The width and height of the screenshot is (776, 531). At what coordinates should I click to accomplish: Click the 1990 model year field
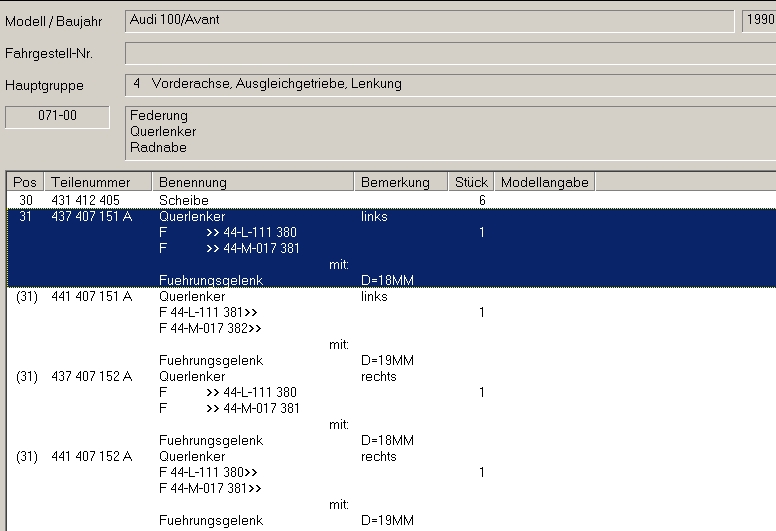[x=759, y=21]
